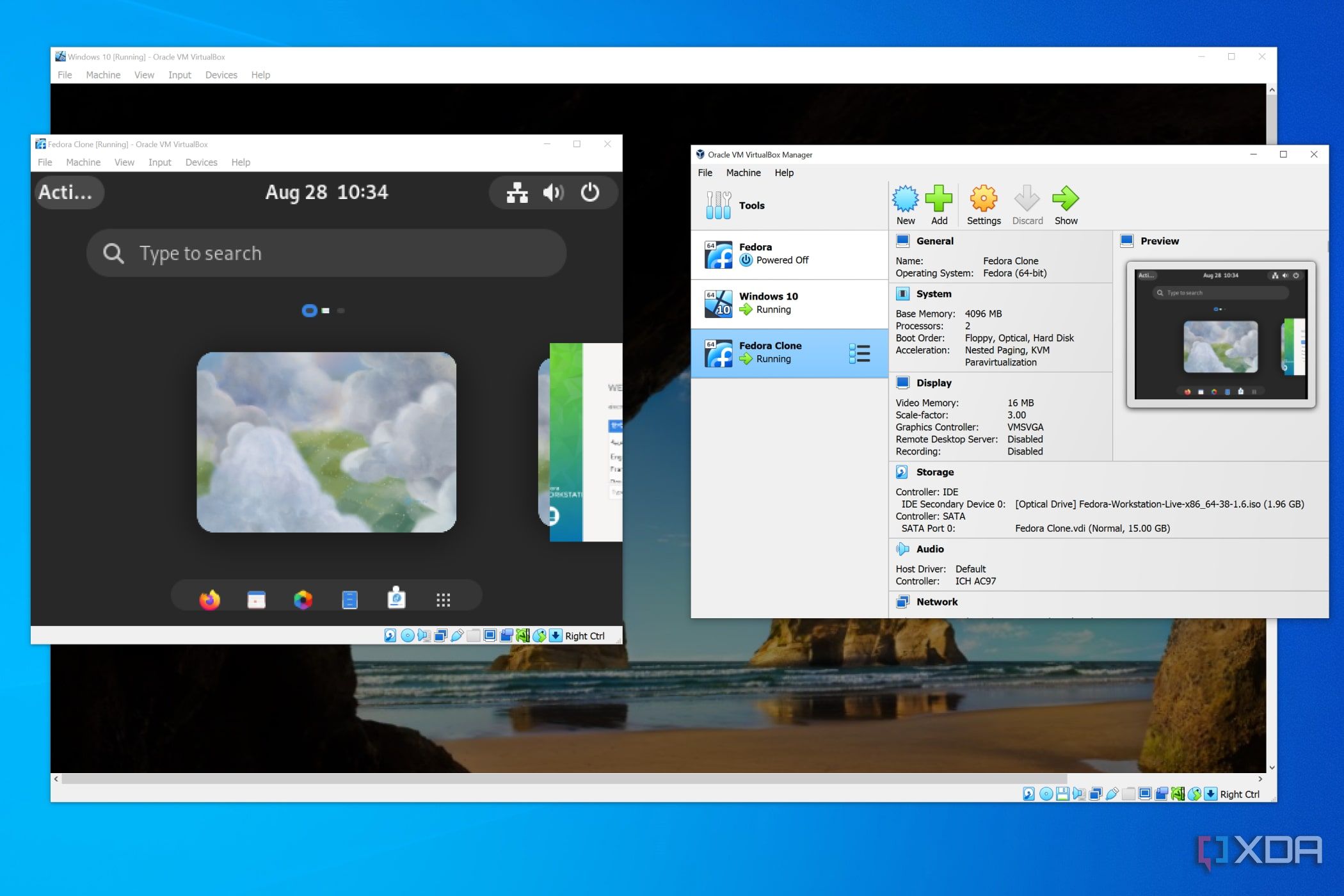Collapse the Storage section header
This screenshot has width=1344, height=896.
tap(934, 472)
